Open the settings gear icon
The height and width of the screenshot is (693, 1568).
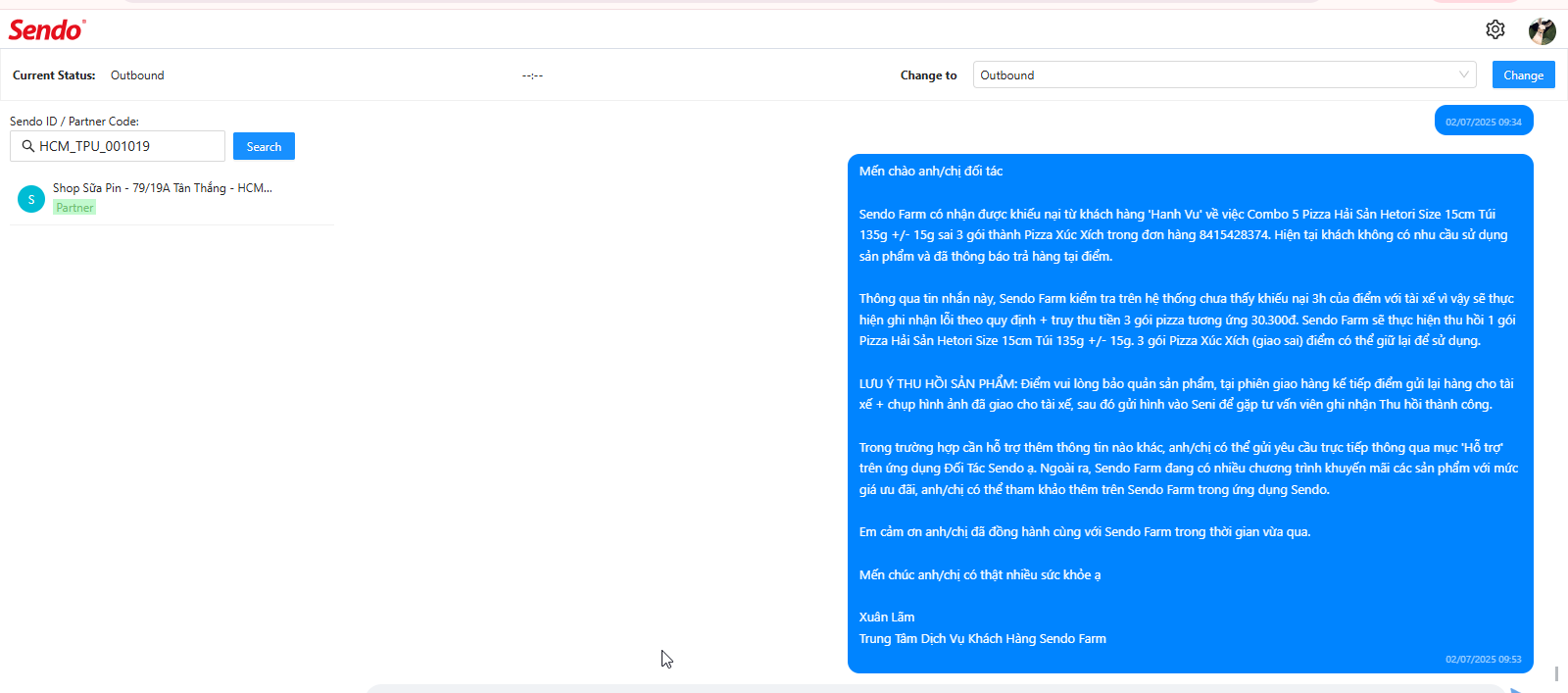click(1494, 29)
